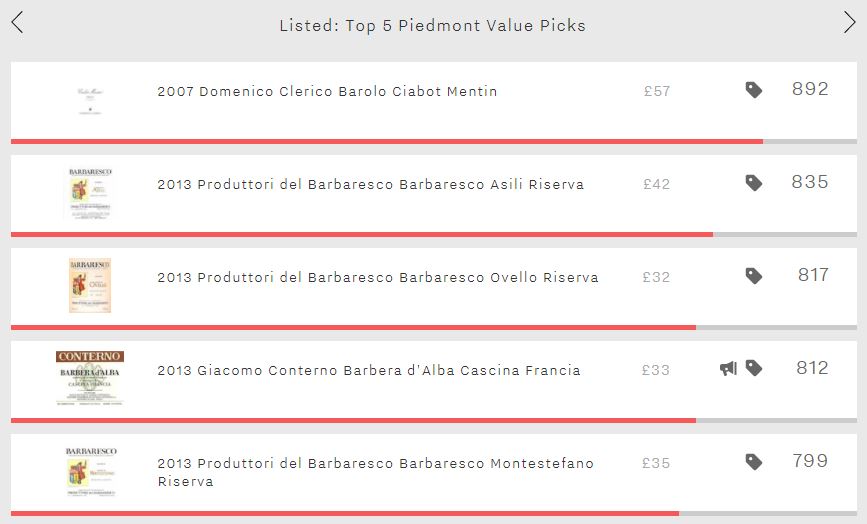Screen dimensions: 867x524
Task: Click price tag icon for Domenico Clerico Barolo
Action: tap(754, 90)
